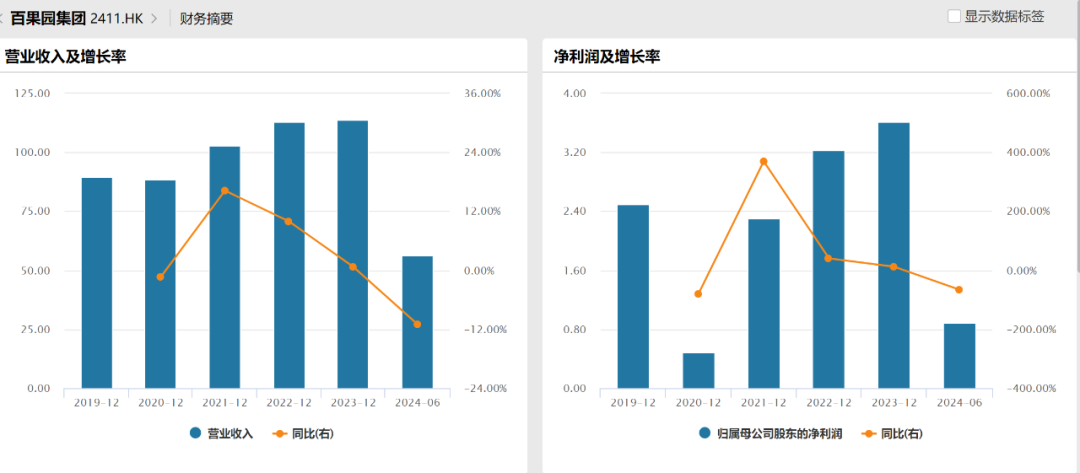Click the 净利润及增长率 chart title
The height and width of the screenshot is (473, 1080).
[x=607, y=56]
